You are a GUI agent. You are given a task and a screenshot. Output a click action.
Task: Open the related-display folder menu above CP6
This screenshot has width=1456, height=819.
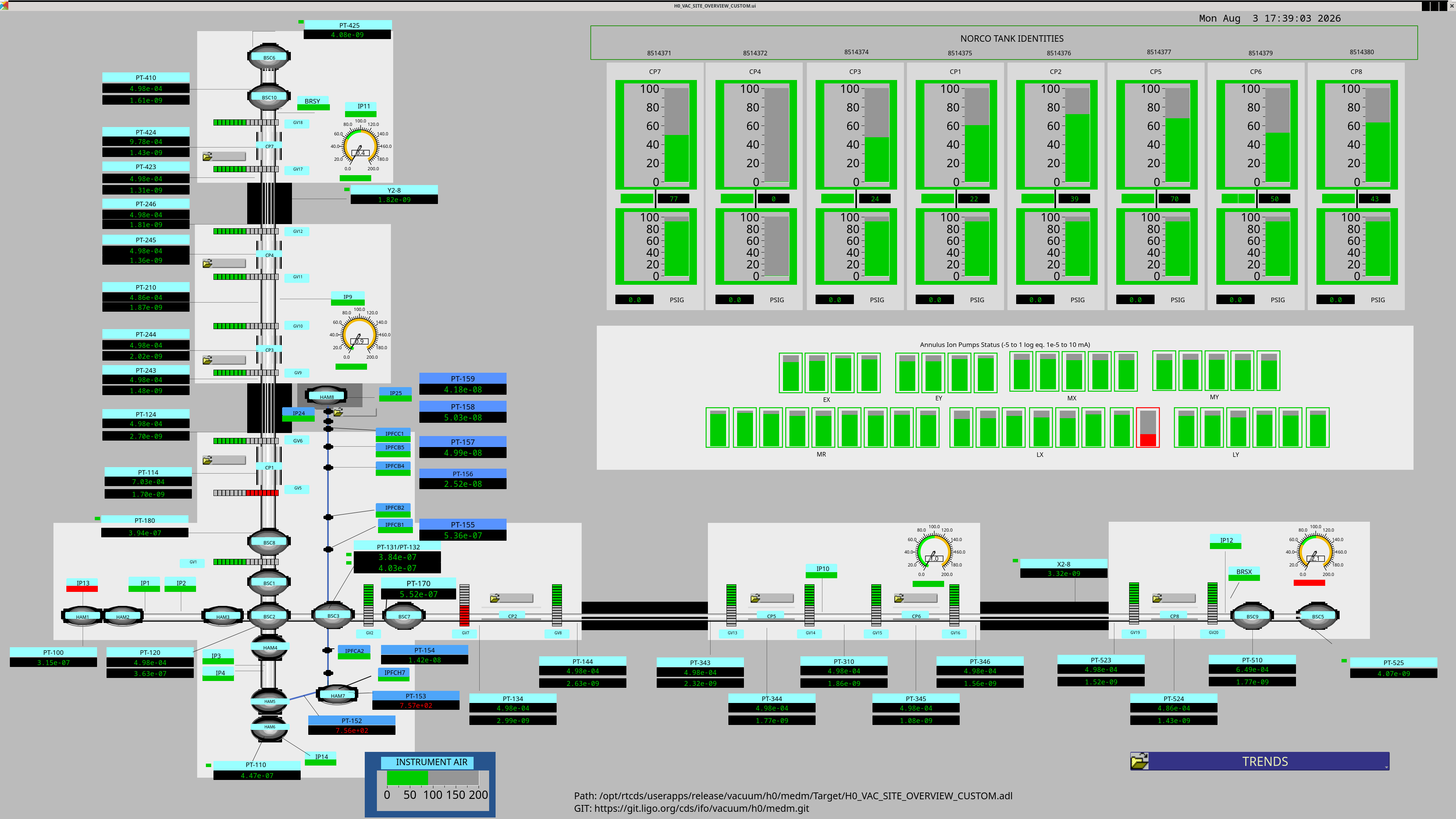[916, 598]
